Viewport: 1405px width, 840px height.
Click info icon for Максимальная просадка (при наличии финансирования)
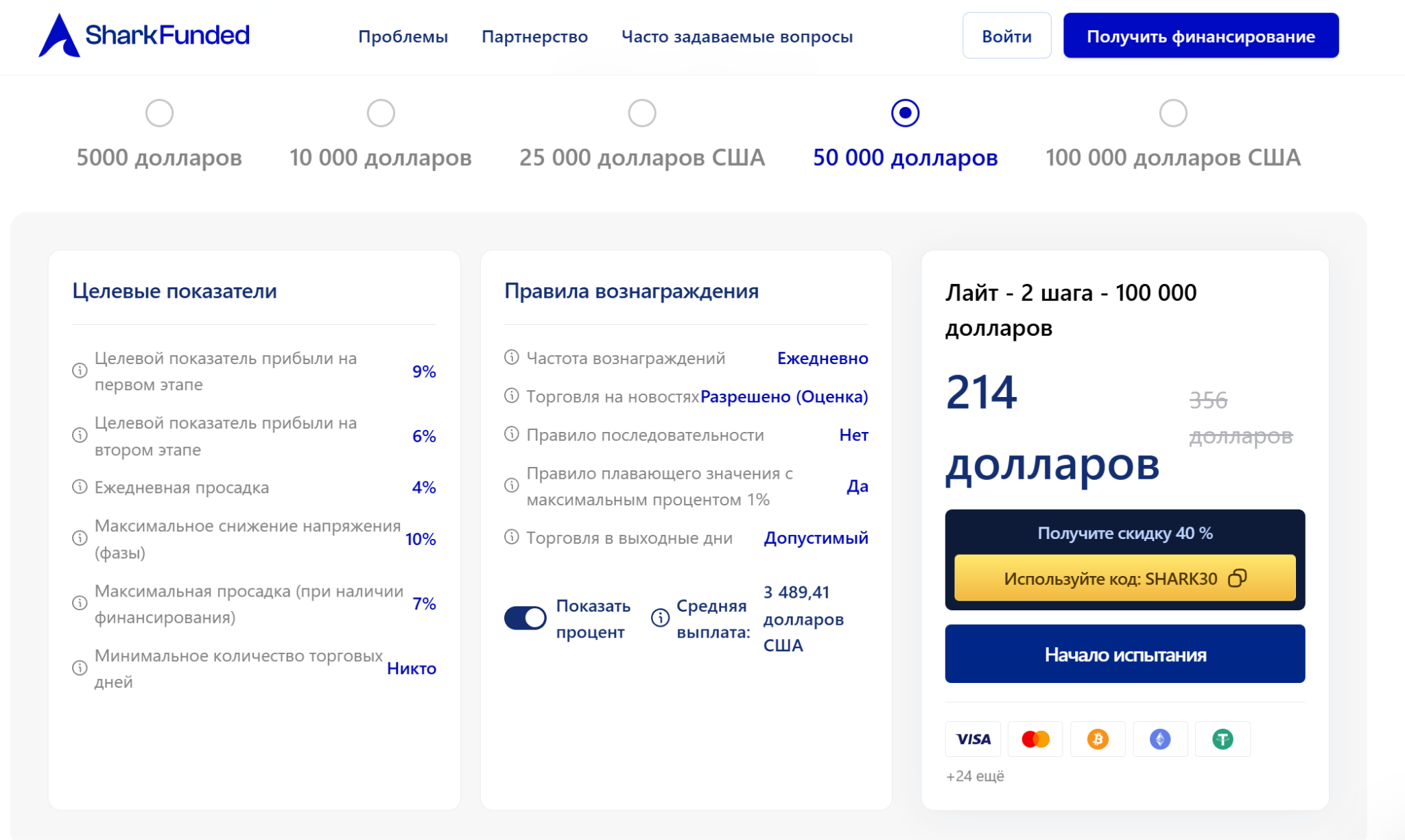80,603
